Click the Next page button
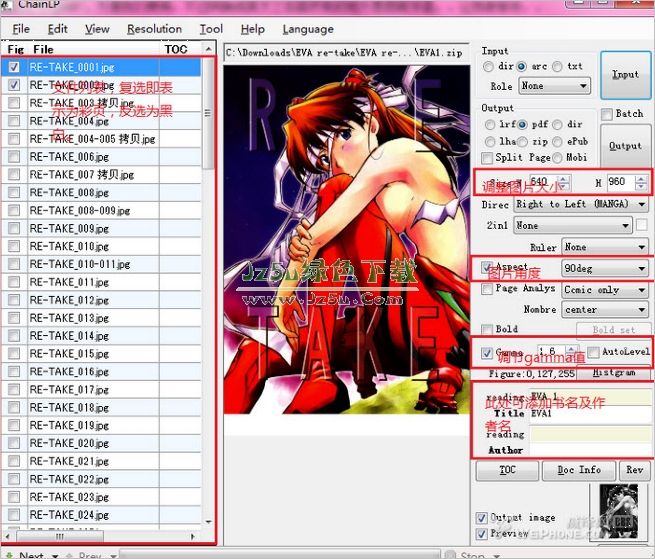This screenshot has height=559, width=655. click(31, 556)
